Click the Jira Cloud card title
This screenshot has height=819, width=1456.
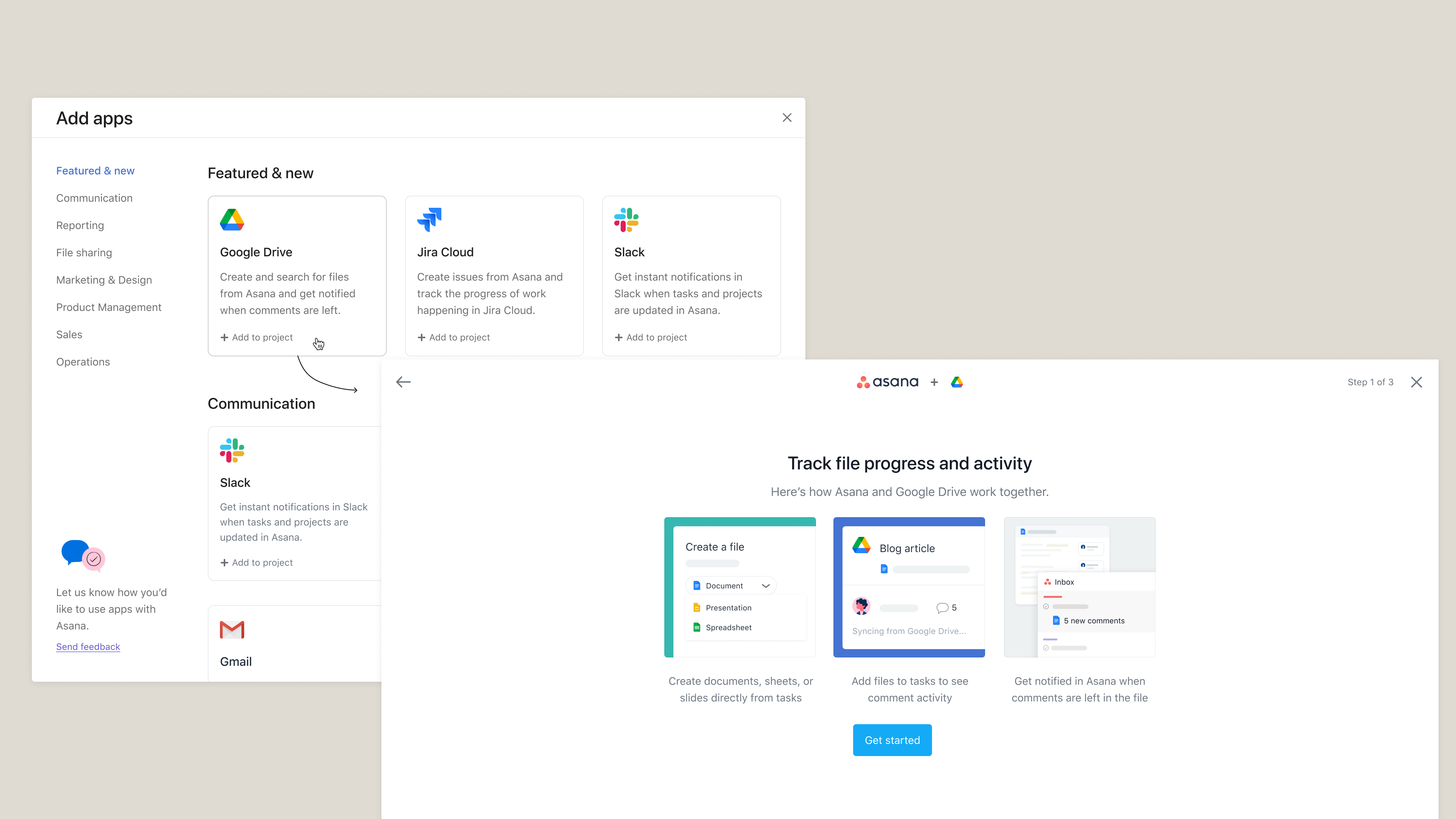446,252
